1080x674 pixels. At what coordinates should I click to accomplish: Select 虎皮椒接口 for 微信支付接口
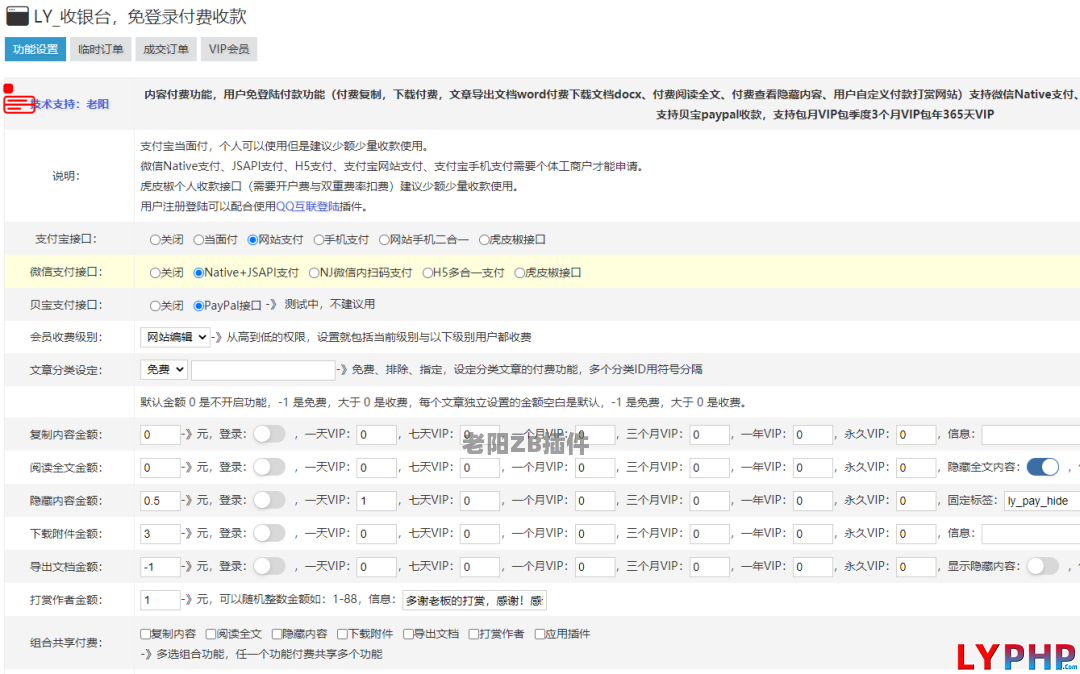[519, 273]
